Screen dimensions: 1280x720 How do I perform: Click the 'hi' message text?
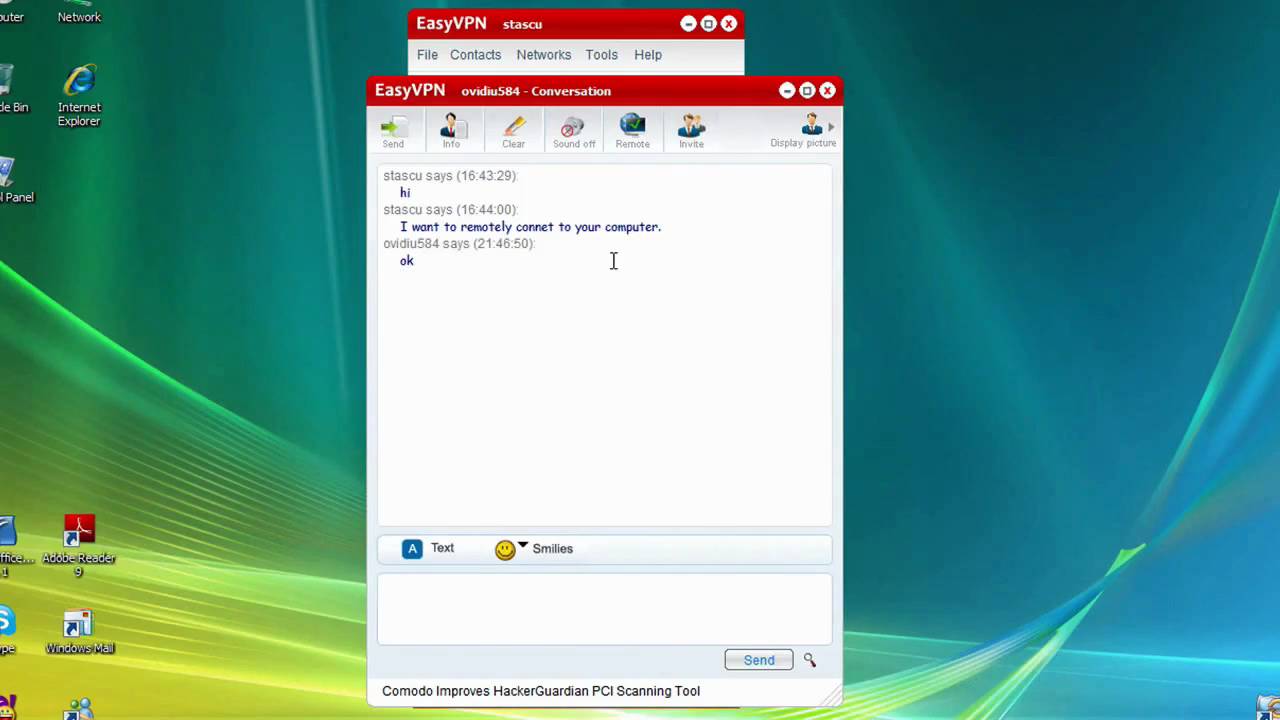pos(405,193)
